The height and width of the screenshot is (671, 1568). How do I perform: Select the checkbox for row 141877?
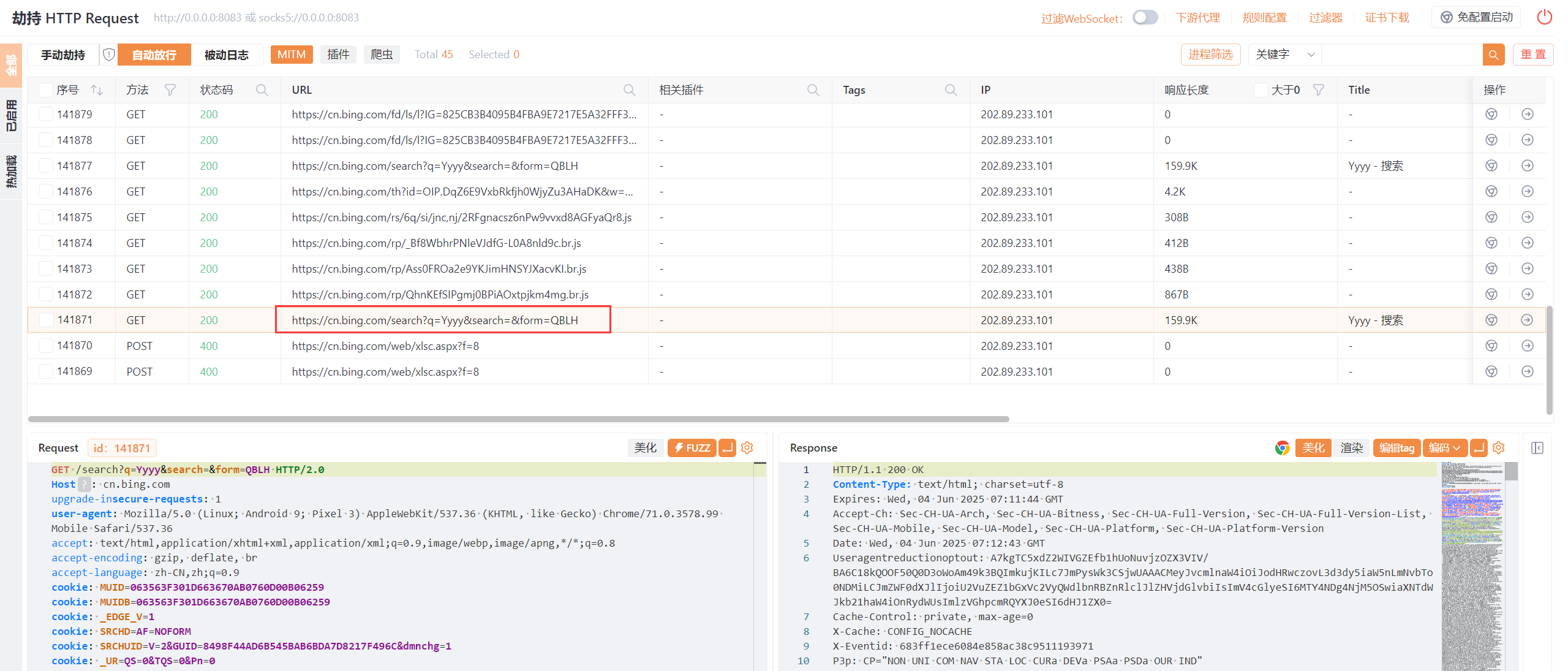point(46,166)
